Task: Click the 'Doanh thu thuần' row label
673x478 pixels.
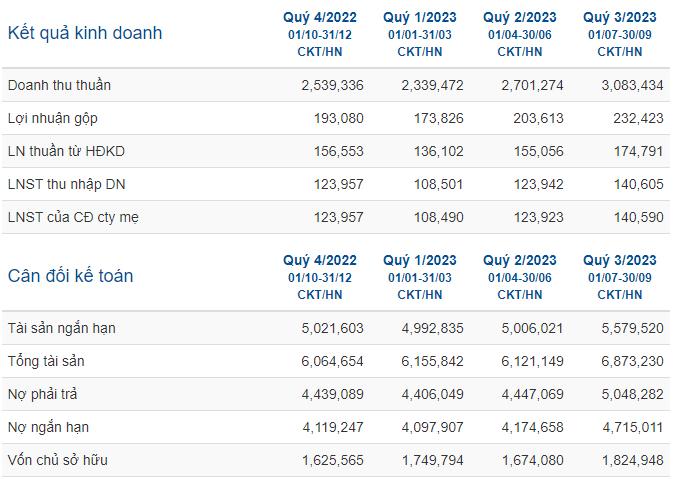Action: (x=59, y=85)
